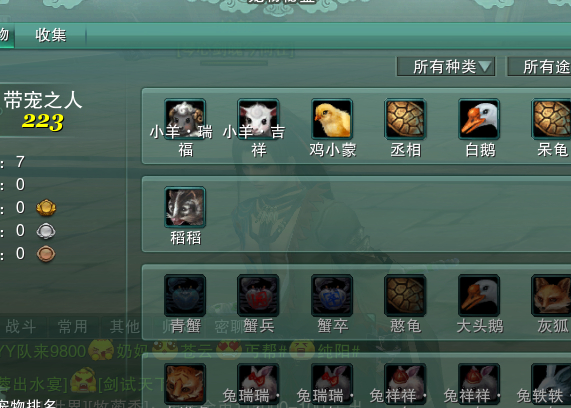Switch to the 常用 chat tab
The image size is (571, 408).
(x=73, y=327)
